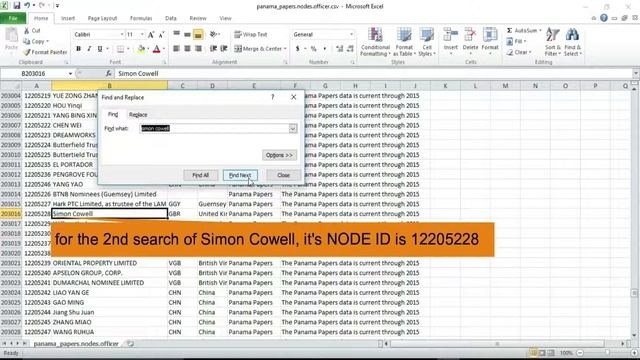Click the zoom slider in status bar
The image size is (640, 360).
point(607,353)
